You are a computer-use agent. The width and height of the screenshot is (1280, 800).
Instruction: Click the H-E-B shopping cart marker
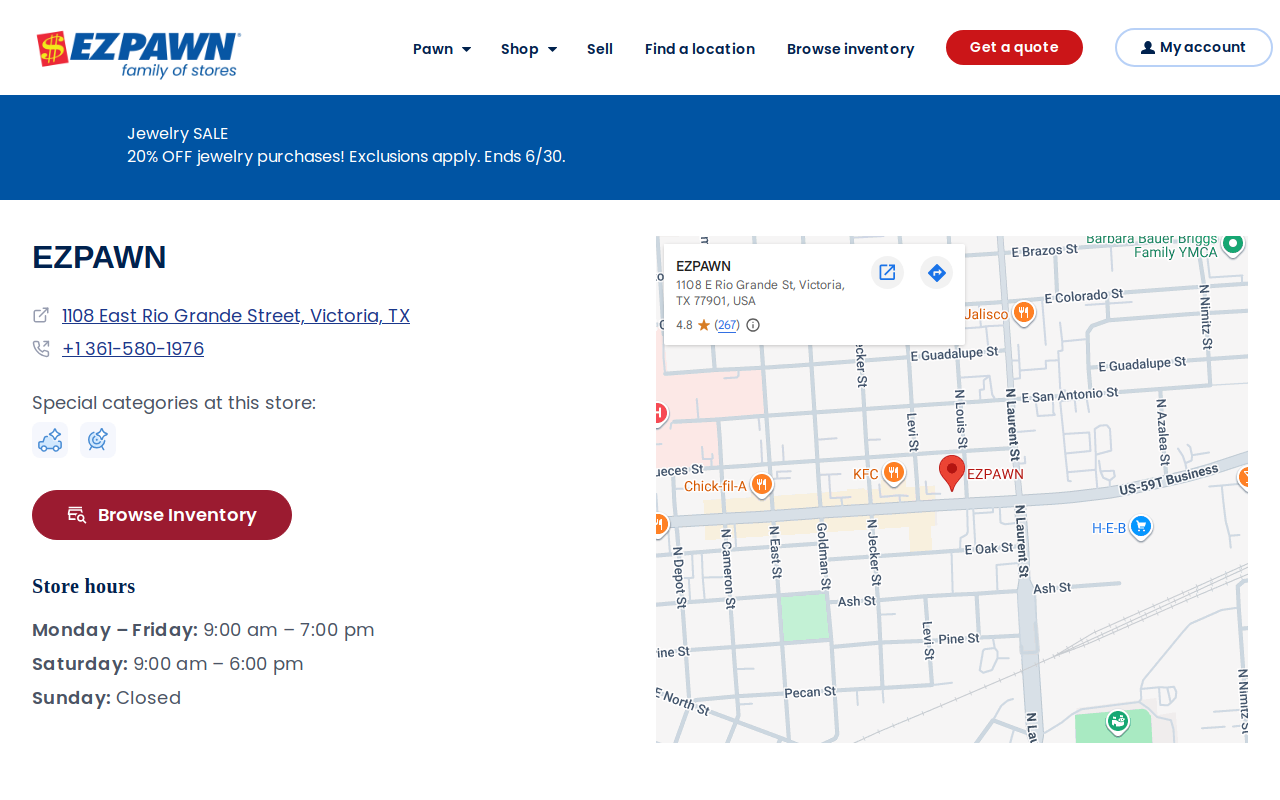coord(1141,527)
